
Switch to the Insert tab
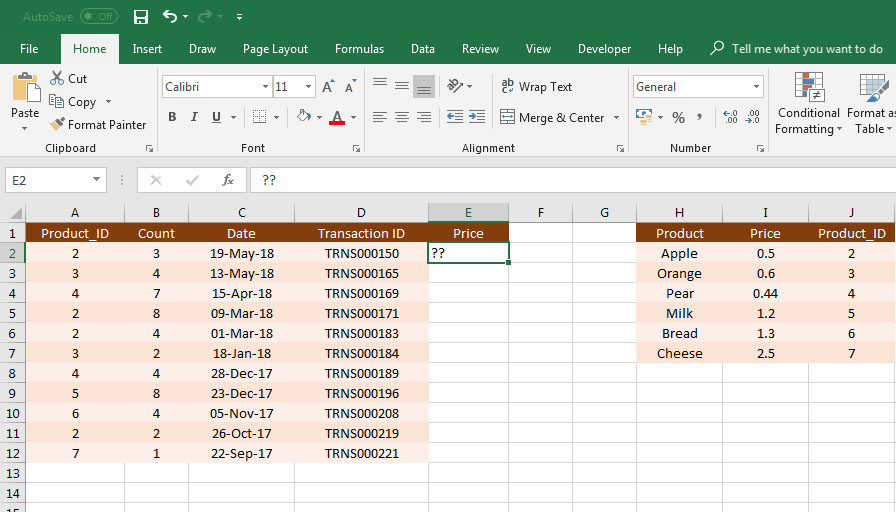[x=147, y=49]
